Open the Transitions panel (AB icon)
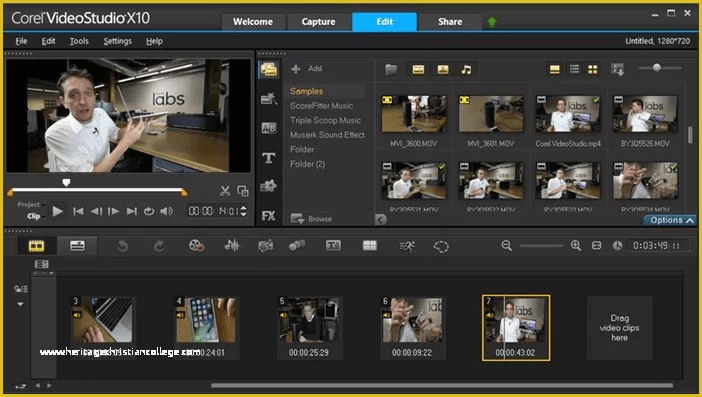 pos(269,128)
